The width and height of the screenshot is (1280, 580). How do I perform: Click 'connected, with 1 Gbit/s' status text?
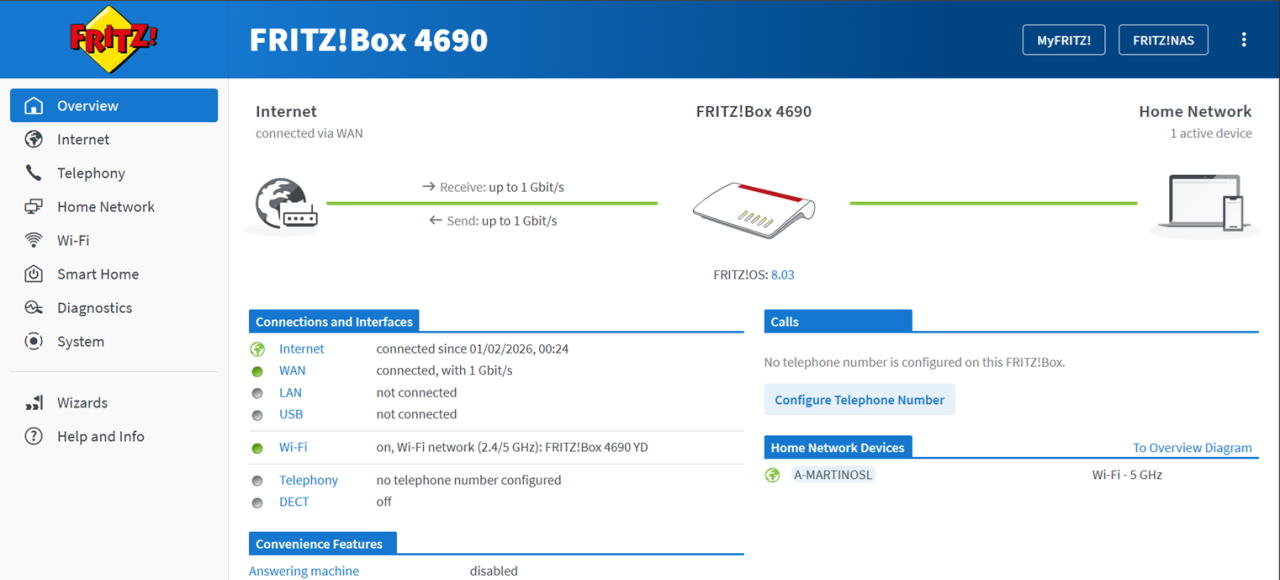(444, 370)
